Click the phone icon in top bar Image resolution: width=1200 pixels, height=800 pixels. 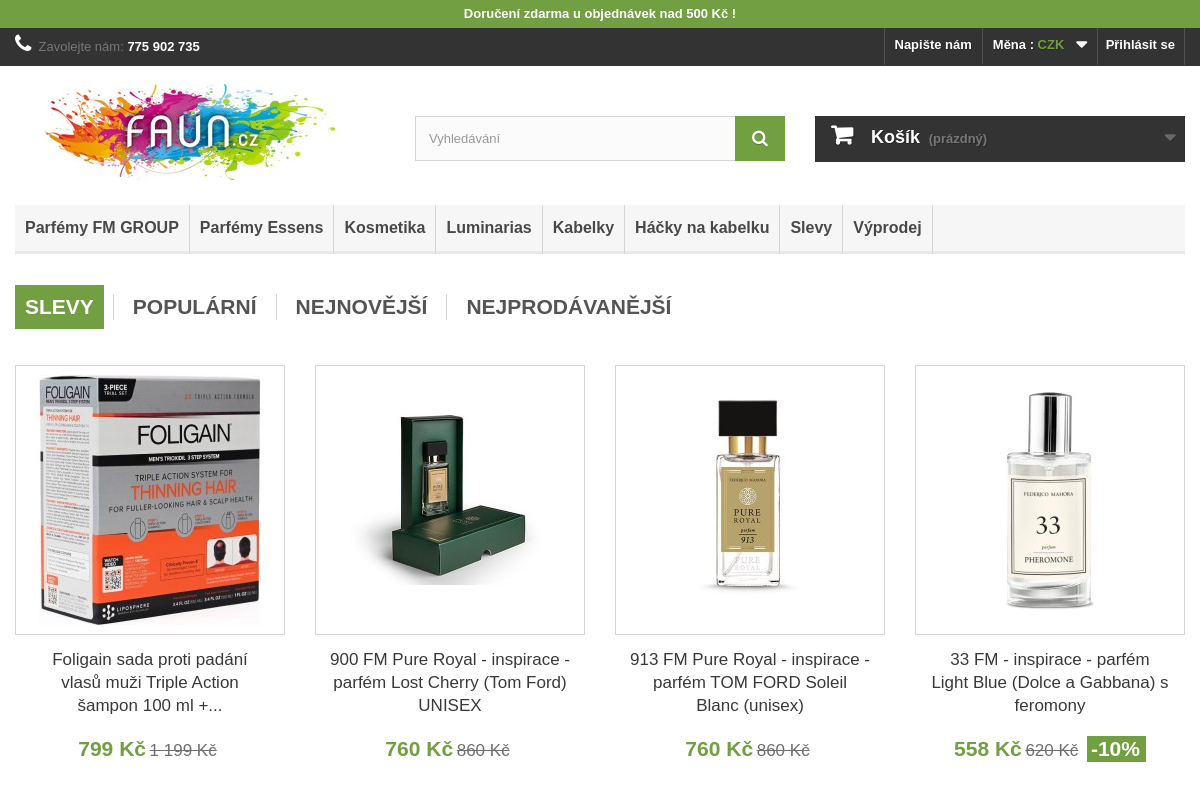point(23,44)
